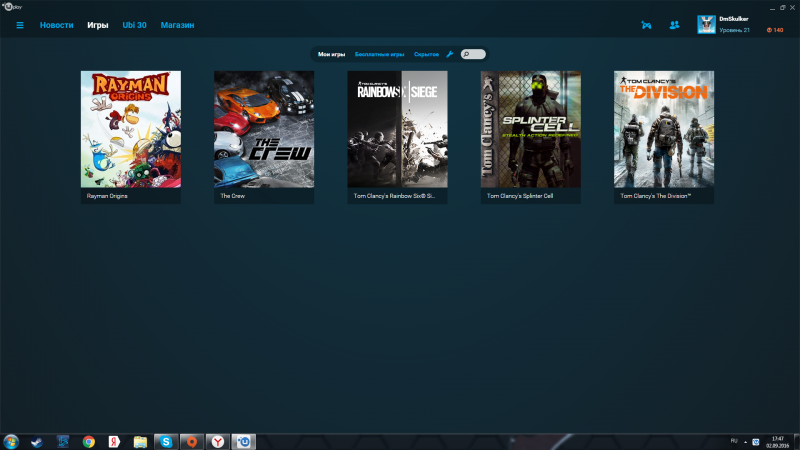
Task: Click the wrench settings icon
Action: (449, 54)
